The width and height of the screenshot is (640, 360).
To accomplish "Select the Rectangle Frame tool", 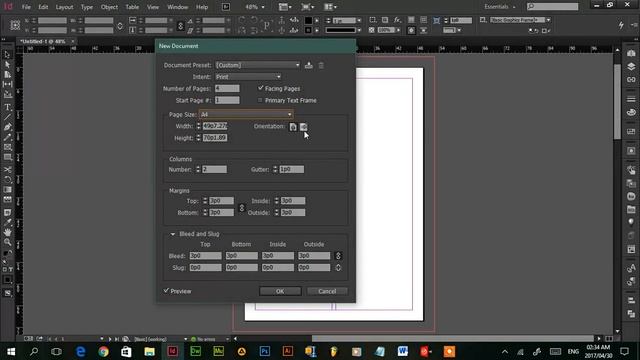I will pos(7,147).
